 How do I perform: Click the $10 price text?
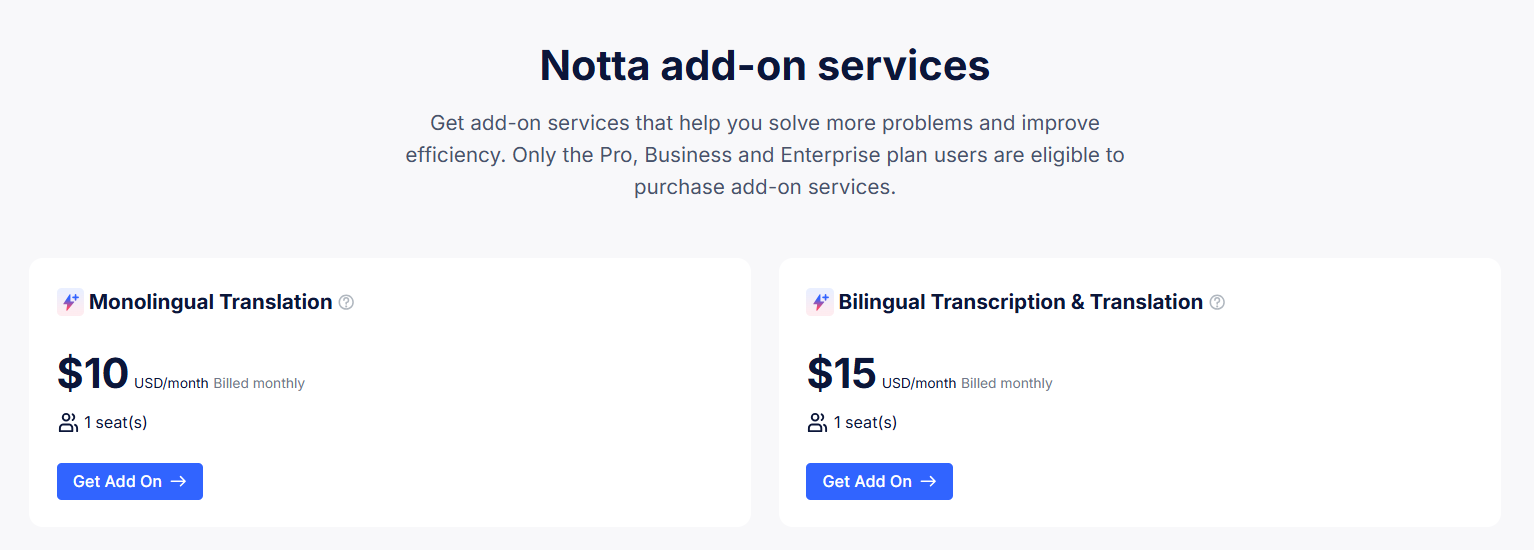[93, 373]
